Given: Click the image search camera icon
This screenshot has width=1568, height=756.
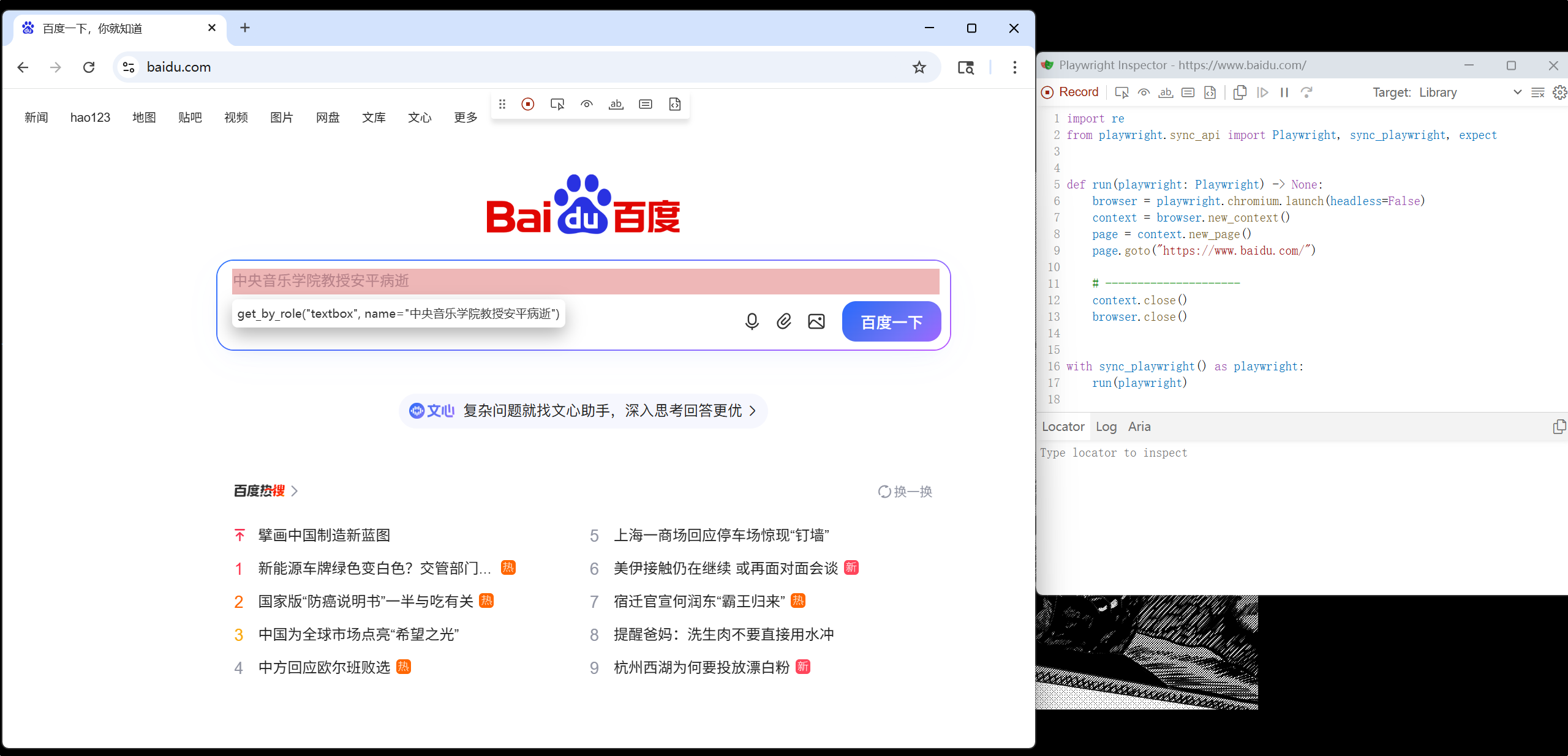Looking at the screenshot, I should tap(816, 321).
